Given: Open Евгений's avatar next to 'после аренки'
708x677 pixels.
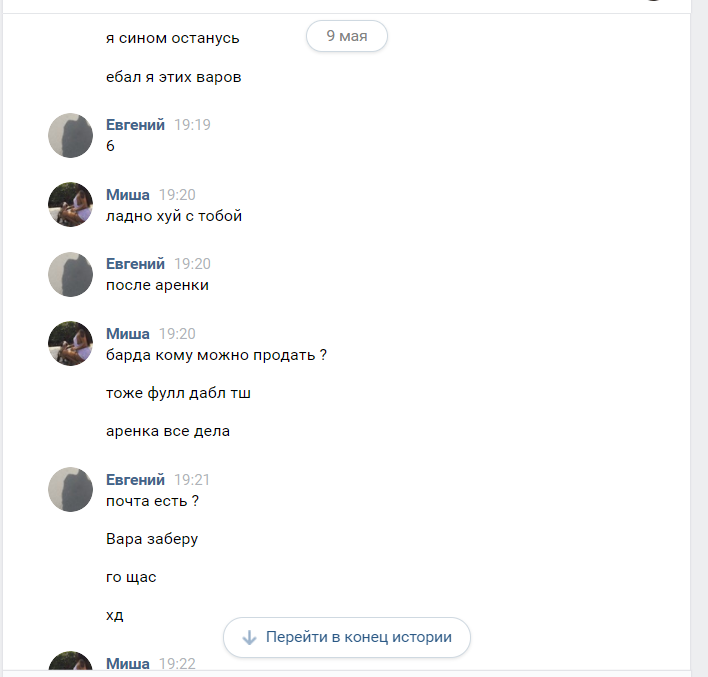Looking at the screenshot, I should (x=70, y=275).
